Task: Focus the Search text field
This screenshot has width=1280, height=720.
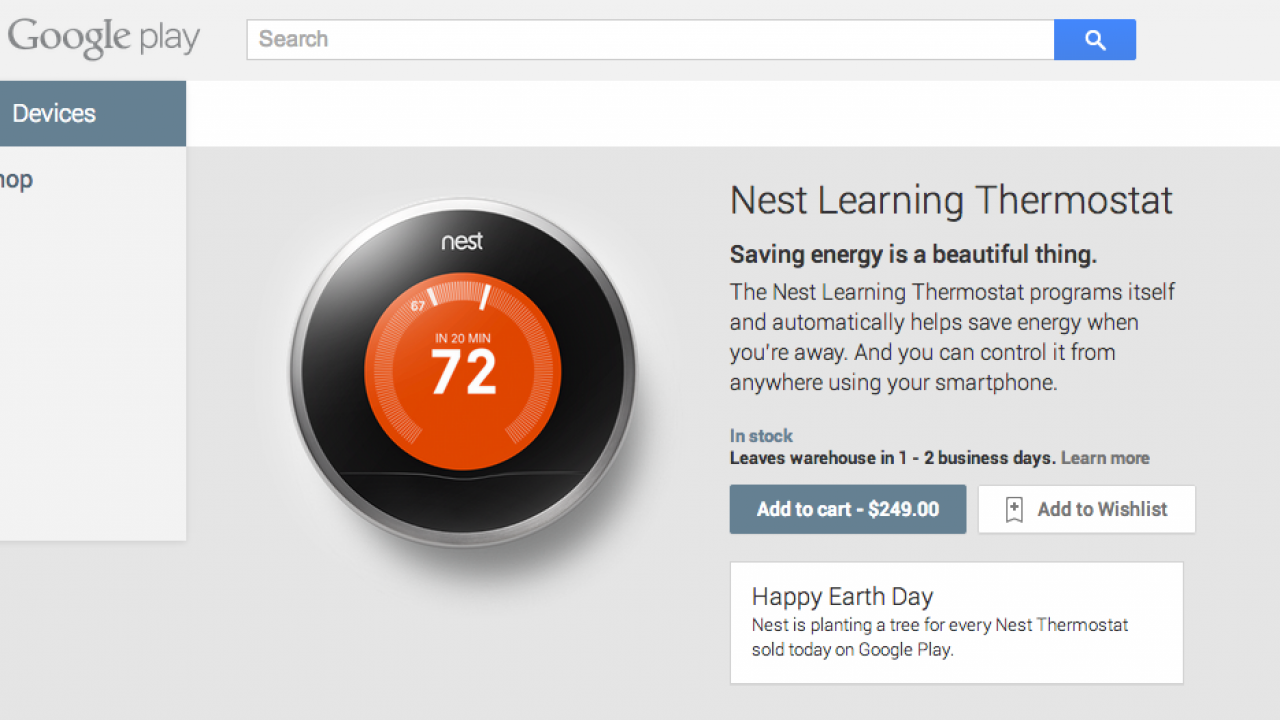Action: tap(650, 40)
